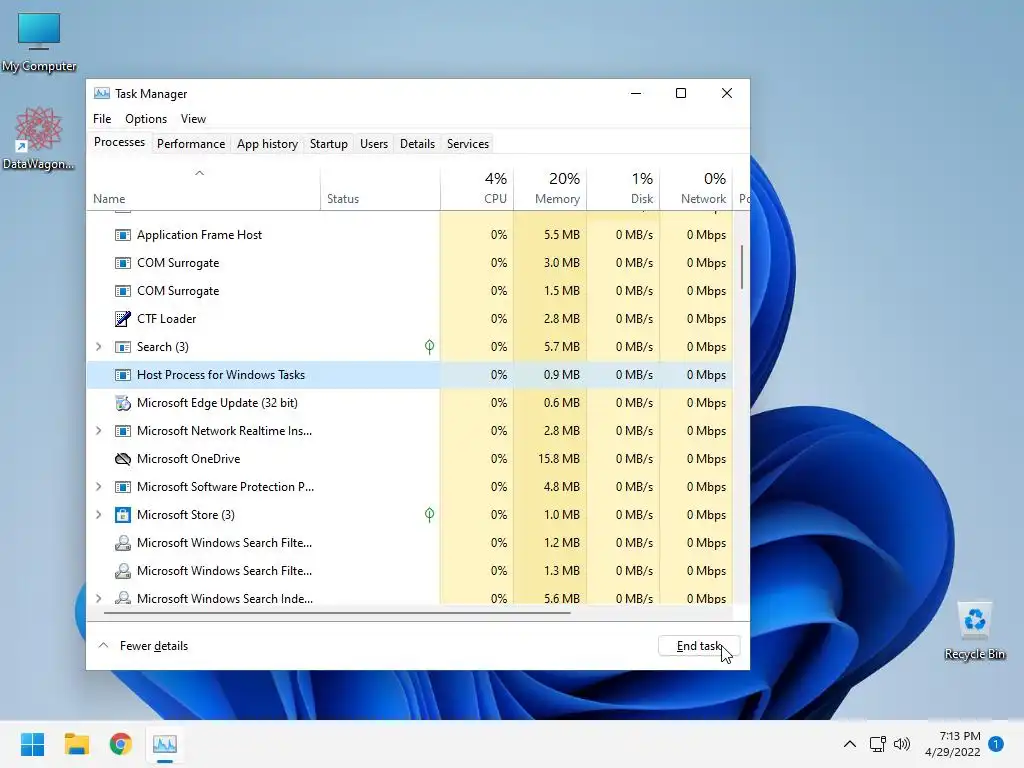
Task: Click the Microsoft OneDrive cloud icon
Action: (x=122, y=459)
